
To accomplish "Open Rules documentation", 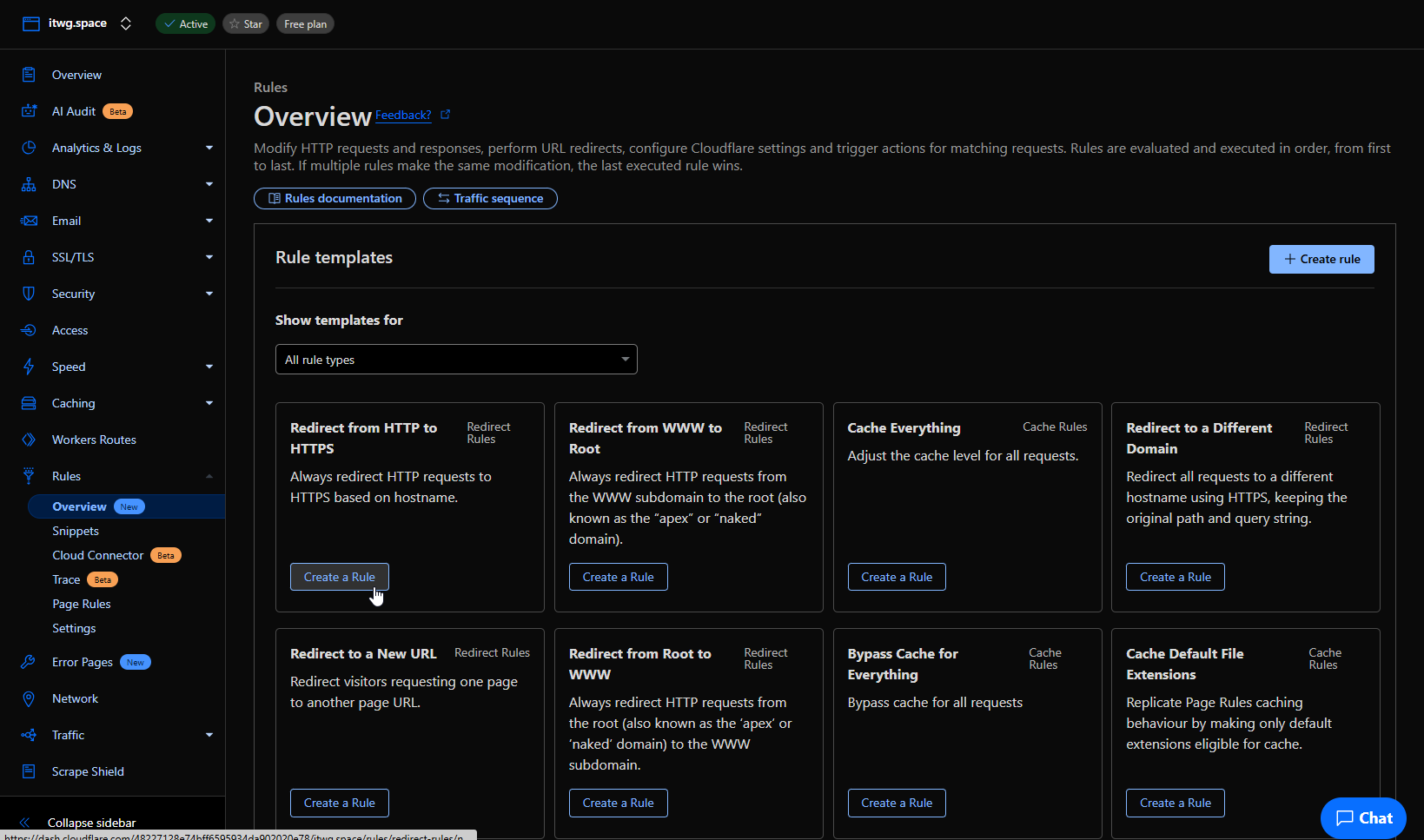I will 334,198.
